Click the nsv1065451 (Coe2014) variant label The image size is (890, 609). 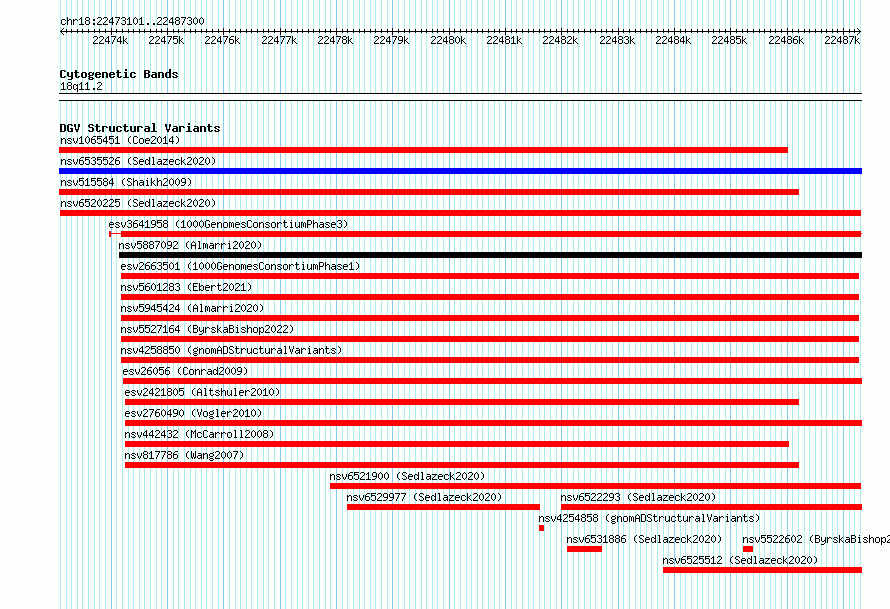pyautogui.click(x=120, y=140)
